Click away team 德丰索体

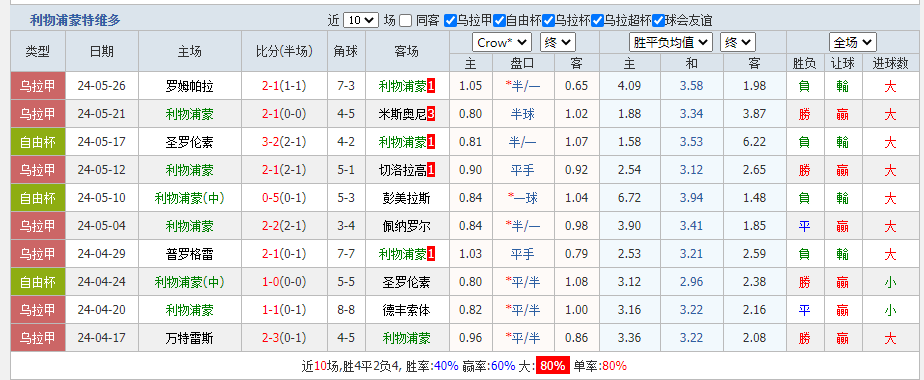(407, 310)
